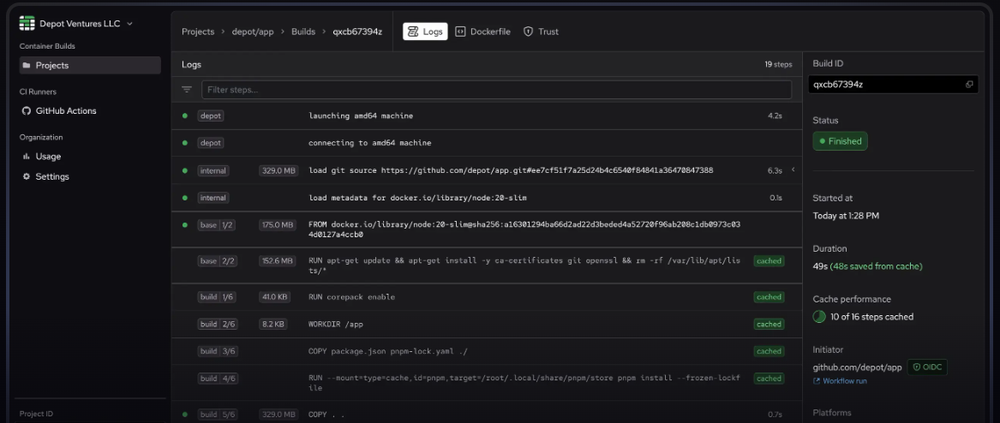
Task: Click the Projects folder icon
Action: [26, 65]
